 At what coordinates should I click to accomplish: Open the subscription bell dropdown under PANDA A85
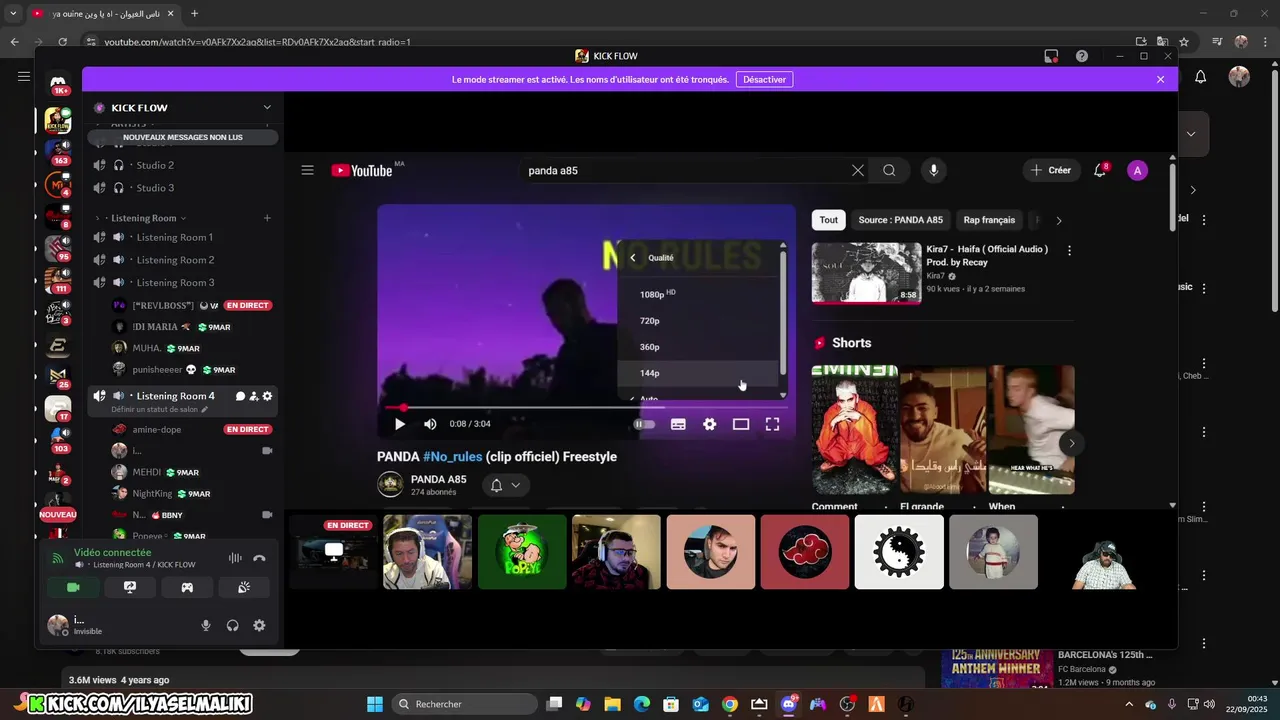point(506,485)
